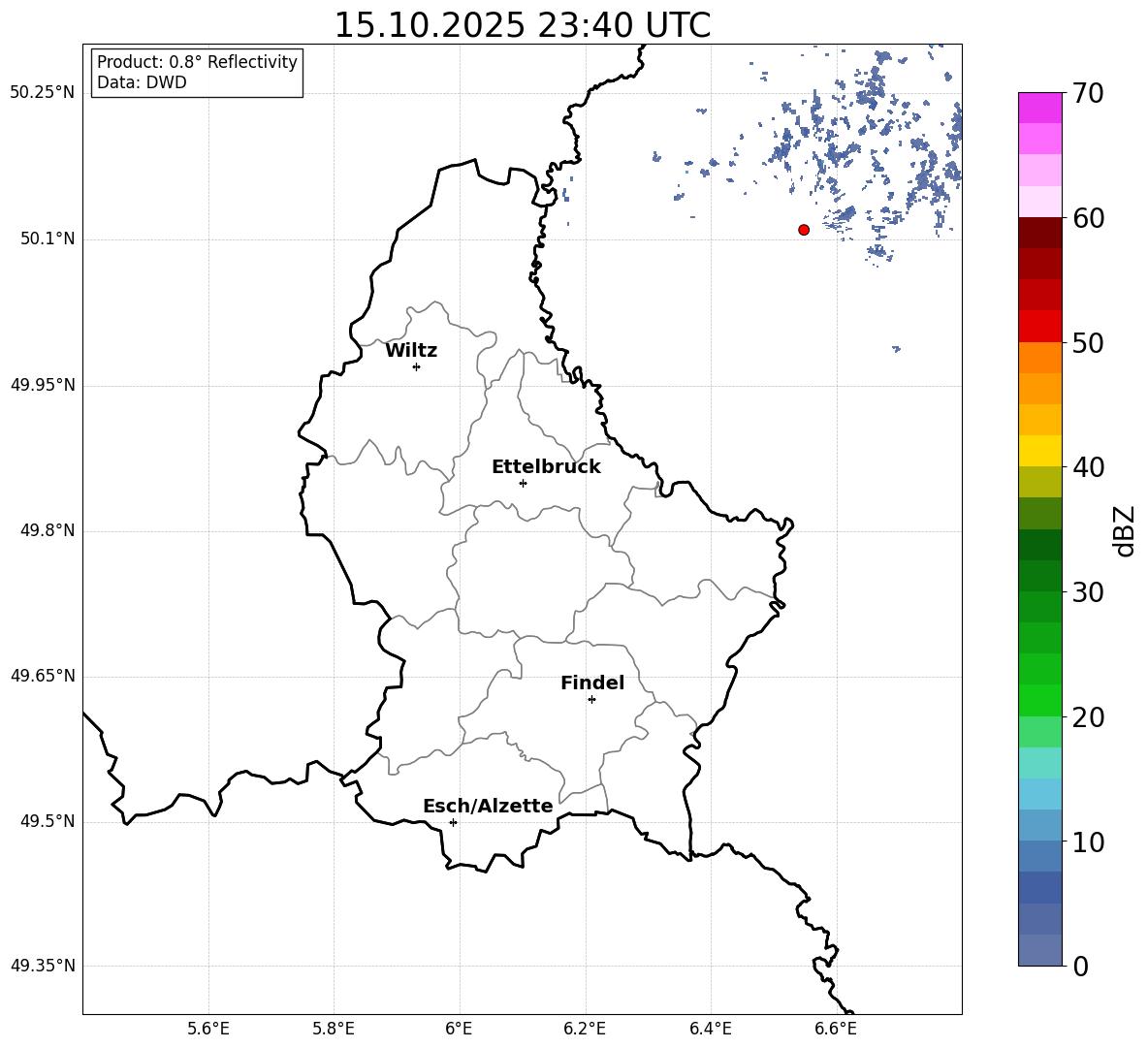This screenshot has width=1148, height=1048.
Task: Click the 5.6°E longitude label
Action: [208, 1029]
